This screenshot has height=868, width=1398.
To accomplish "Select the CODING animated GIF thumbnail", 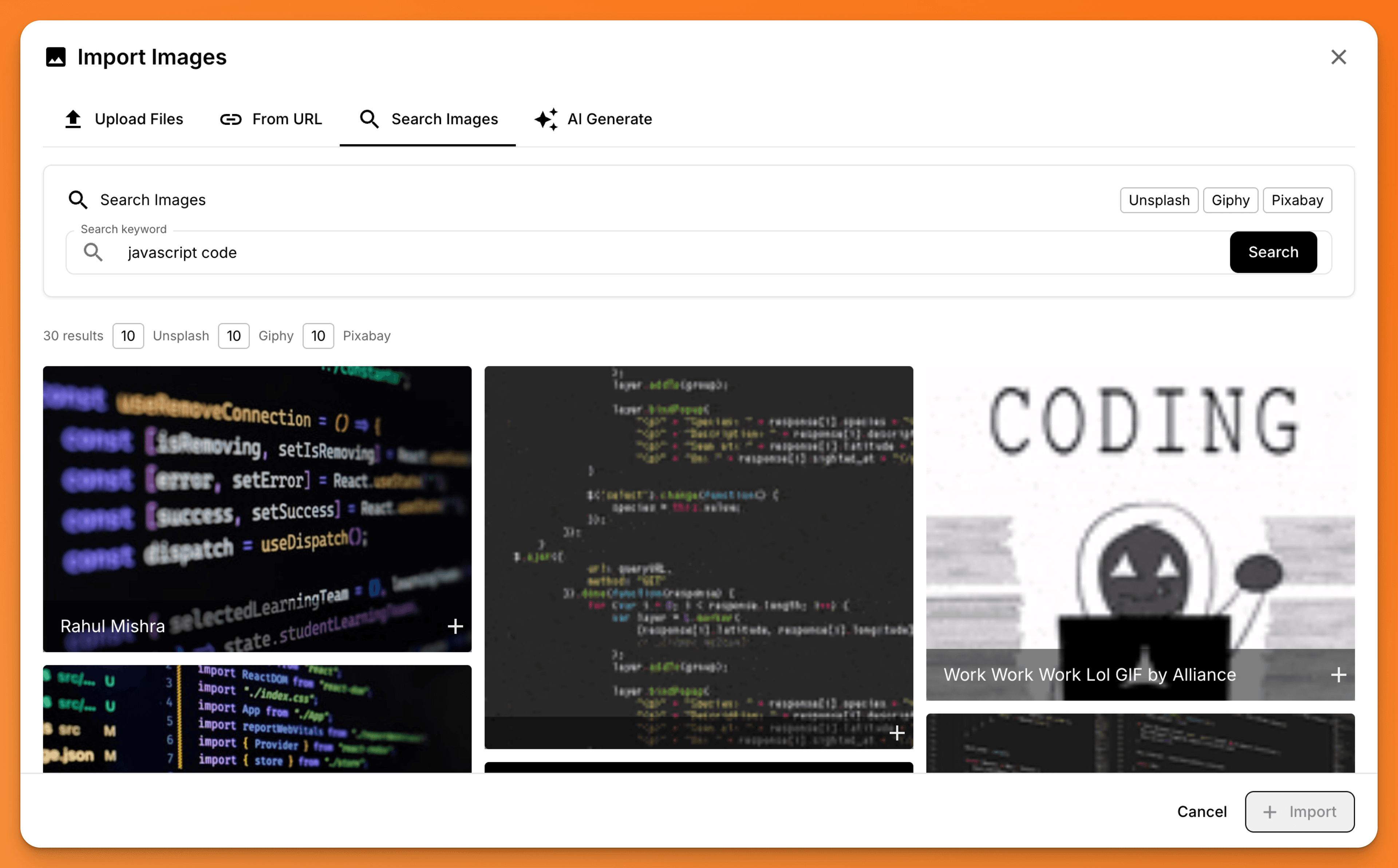I will (x=1140, y=505).
